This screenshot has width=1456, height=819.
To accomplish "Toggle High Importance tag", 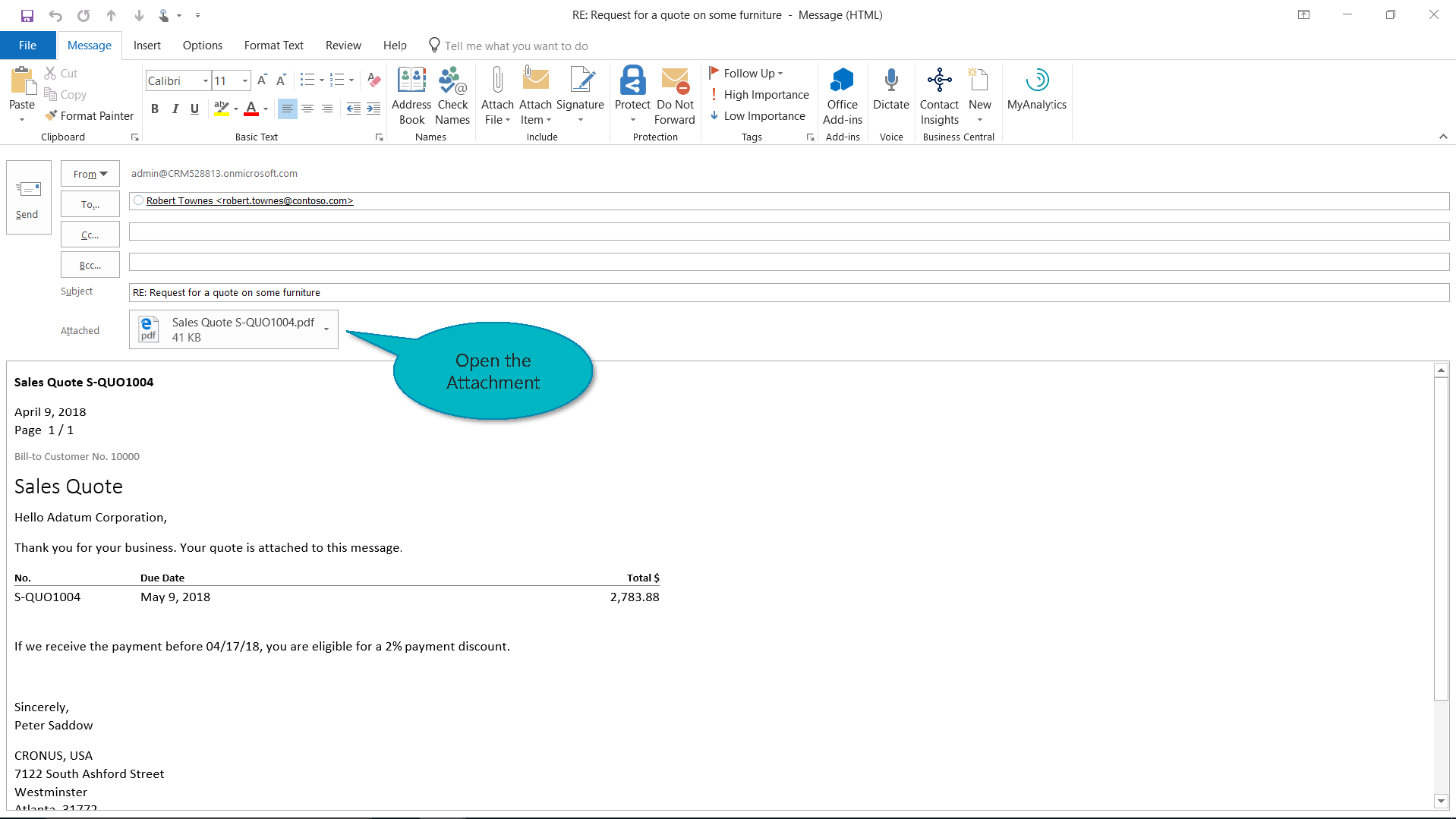I will [x=759, y=95].
